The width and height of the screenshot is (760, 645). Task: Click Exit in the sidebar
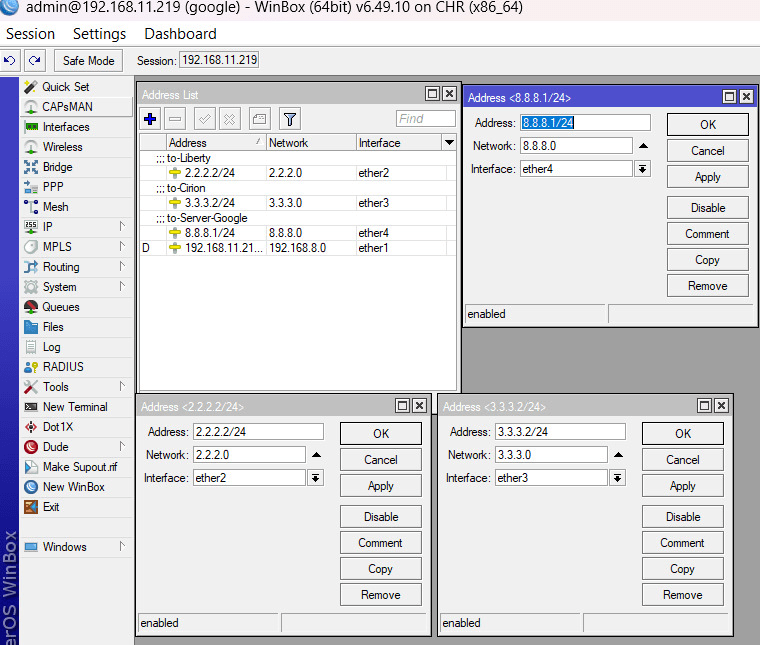(x=77, y=507)
